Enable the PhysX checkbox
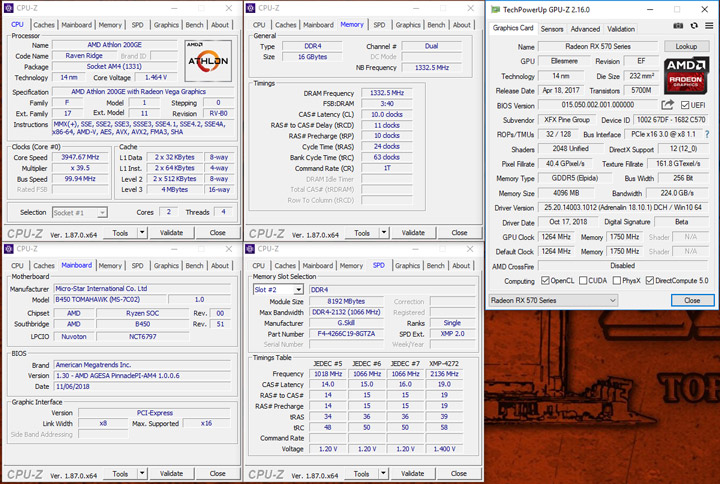Image resolution: width=720 pixels, height=484 pixels. point(617,281)
